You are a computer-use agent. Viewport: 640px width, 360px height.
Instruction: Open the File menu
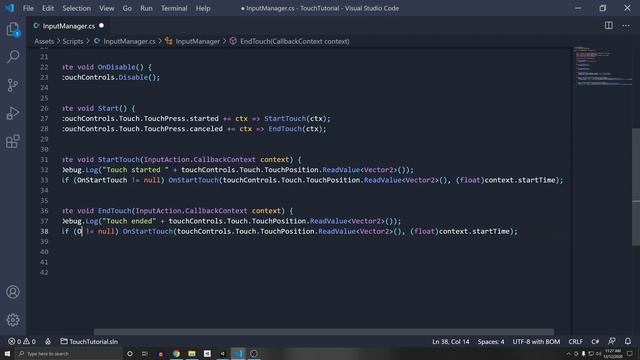28,8
